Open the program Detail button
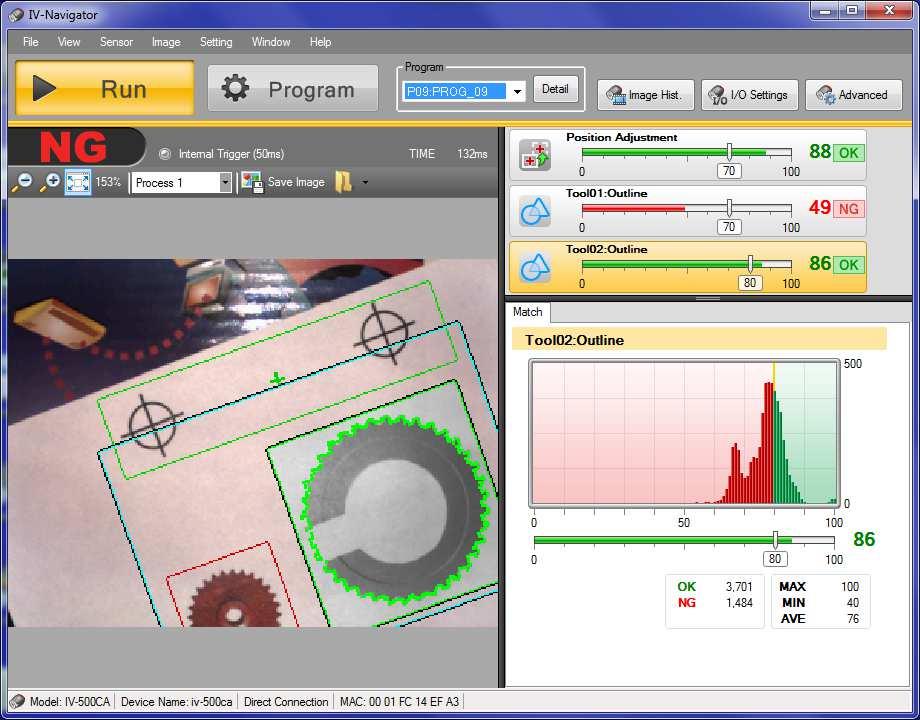Screen dimensions: 920x720 pyautogui.click(x=555, y=89)
